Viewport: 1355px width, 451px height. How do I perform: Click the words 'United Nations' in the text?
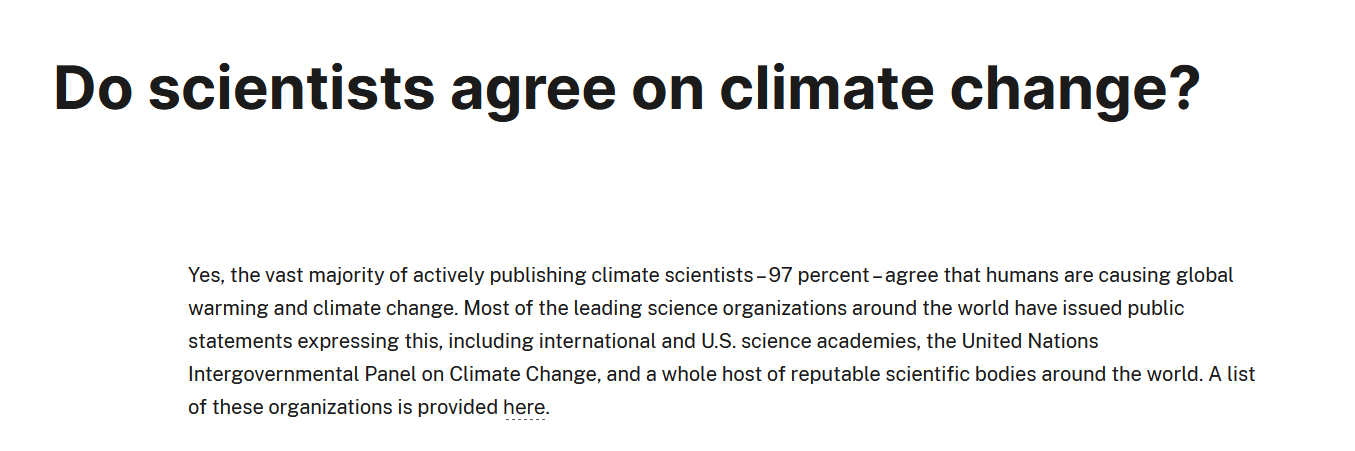coord(1030,341)
